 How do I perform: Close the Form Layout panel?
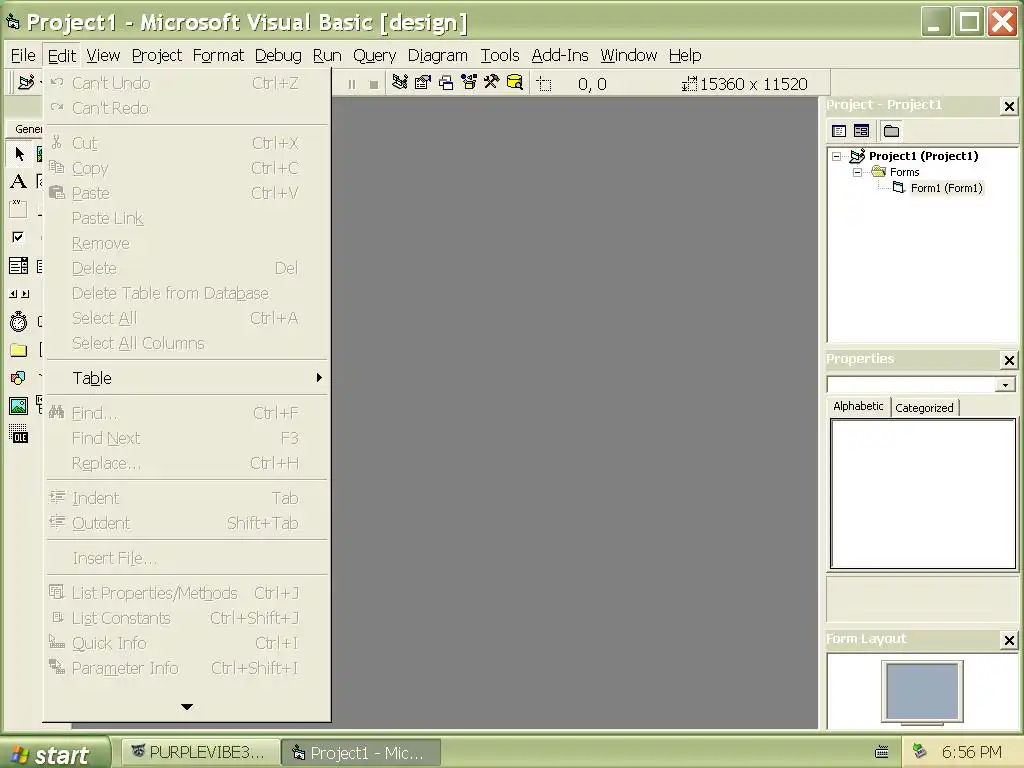coord(1009,640)
